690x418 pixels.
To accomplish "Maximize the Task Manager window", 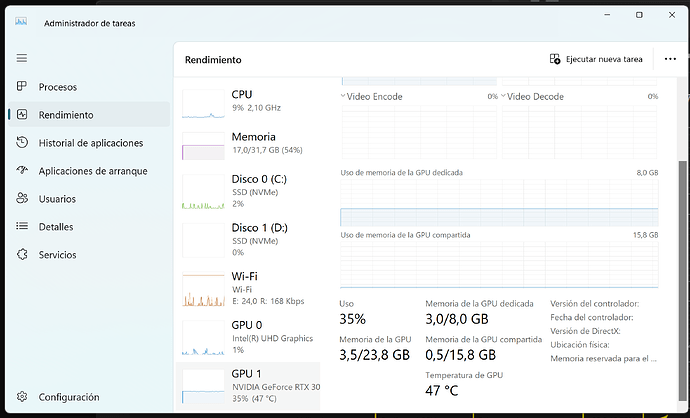I will click(639, 15).
